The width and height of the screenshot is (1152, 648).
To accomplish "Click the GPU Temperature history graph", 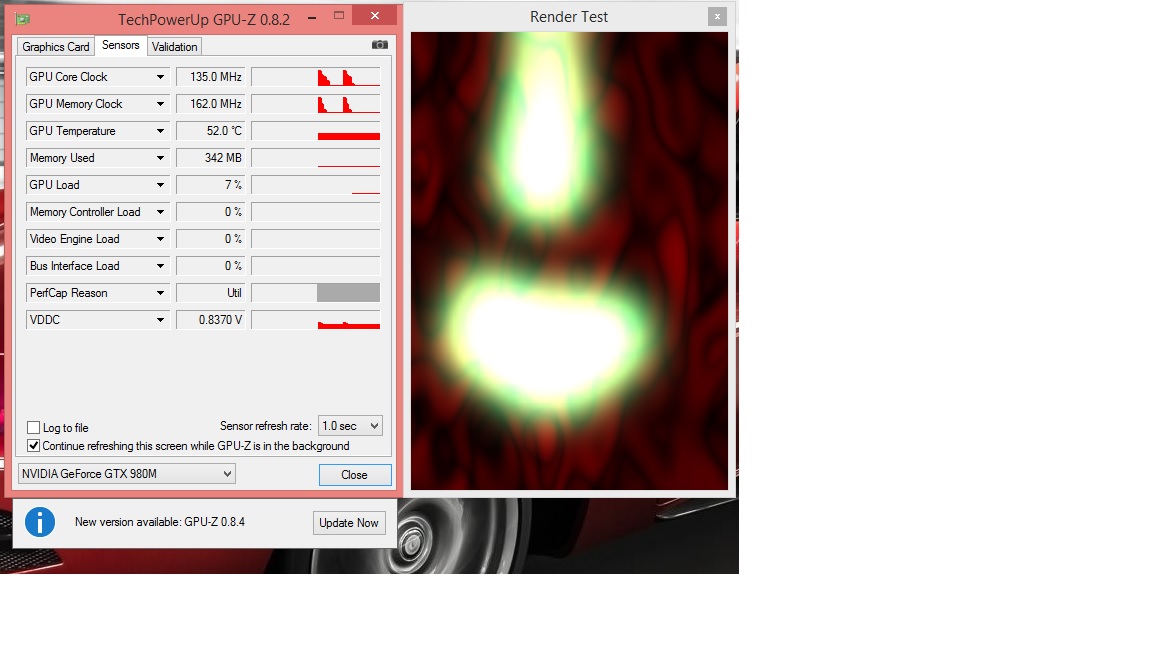I will (316, 131).
